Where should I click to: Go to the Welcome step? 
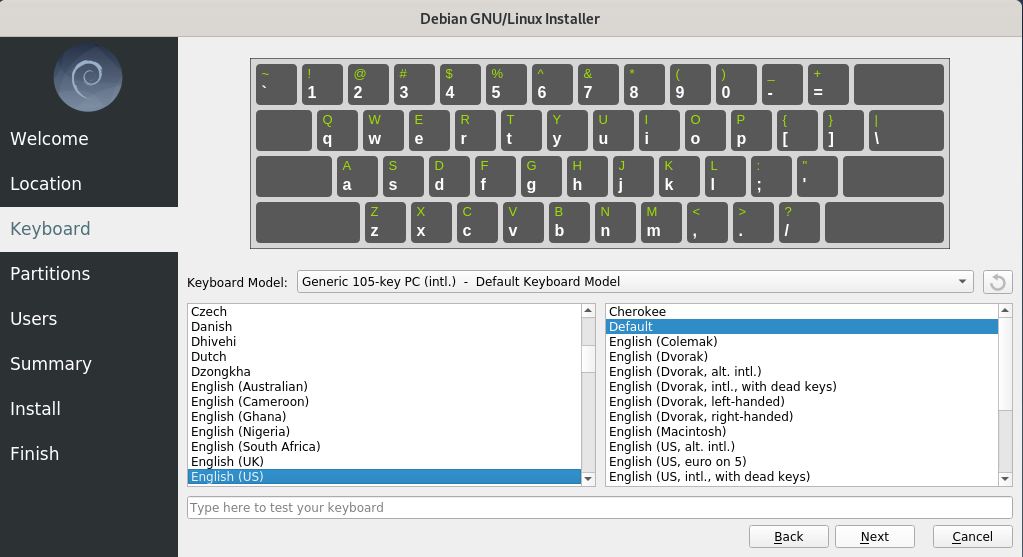89,139
